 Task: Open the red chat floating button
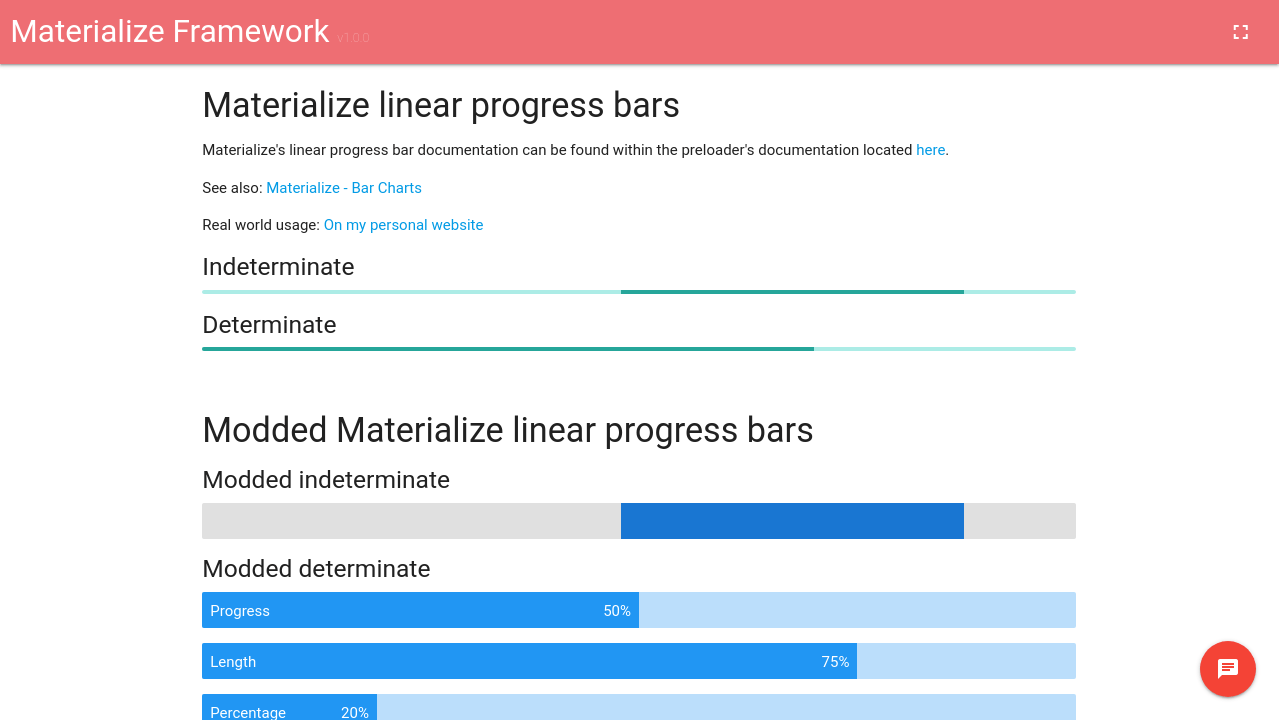[1227, 669]
